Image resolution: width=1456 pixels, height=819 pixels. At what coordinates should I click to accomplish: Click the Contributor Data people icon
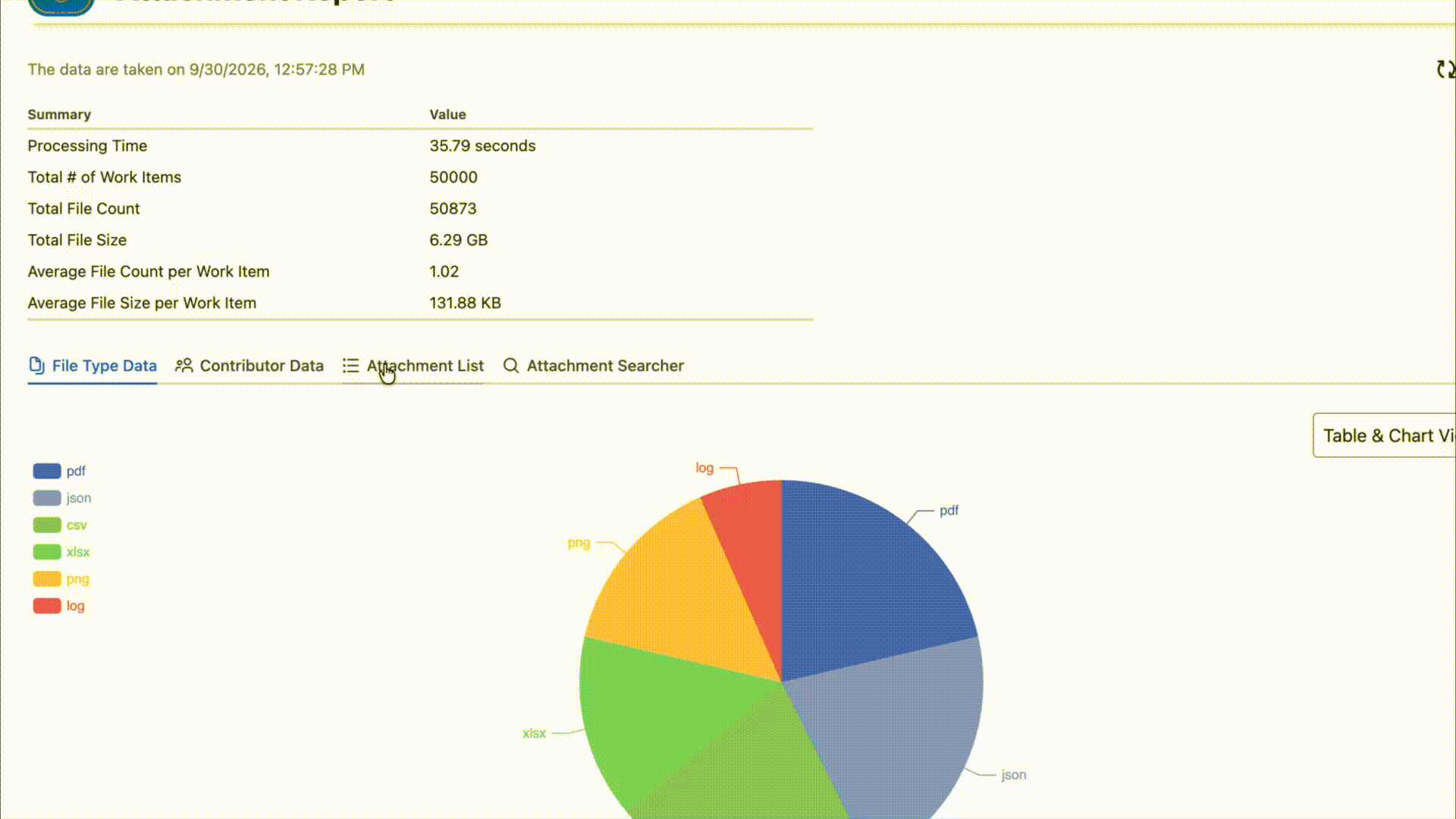click(184, 366)
